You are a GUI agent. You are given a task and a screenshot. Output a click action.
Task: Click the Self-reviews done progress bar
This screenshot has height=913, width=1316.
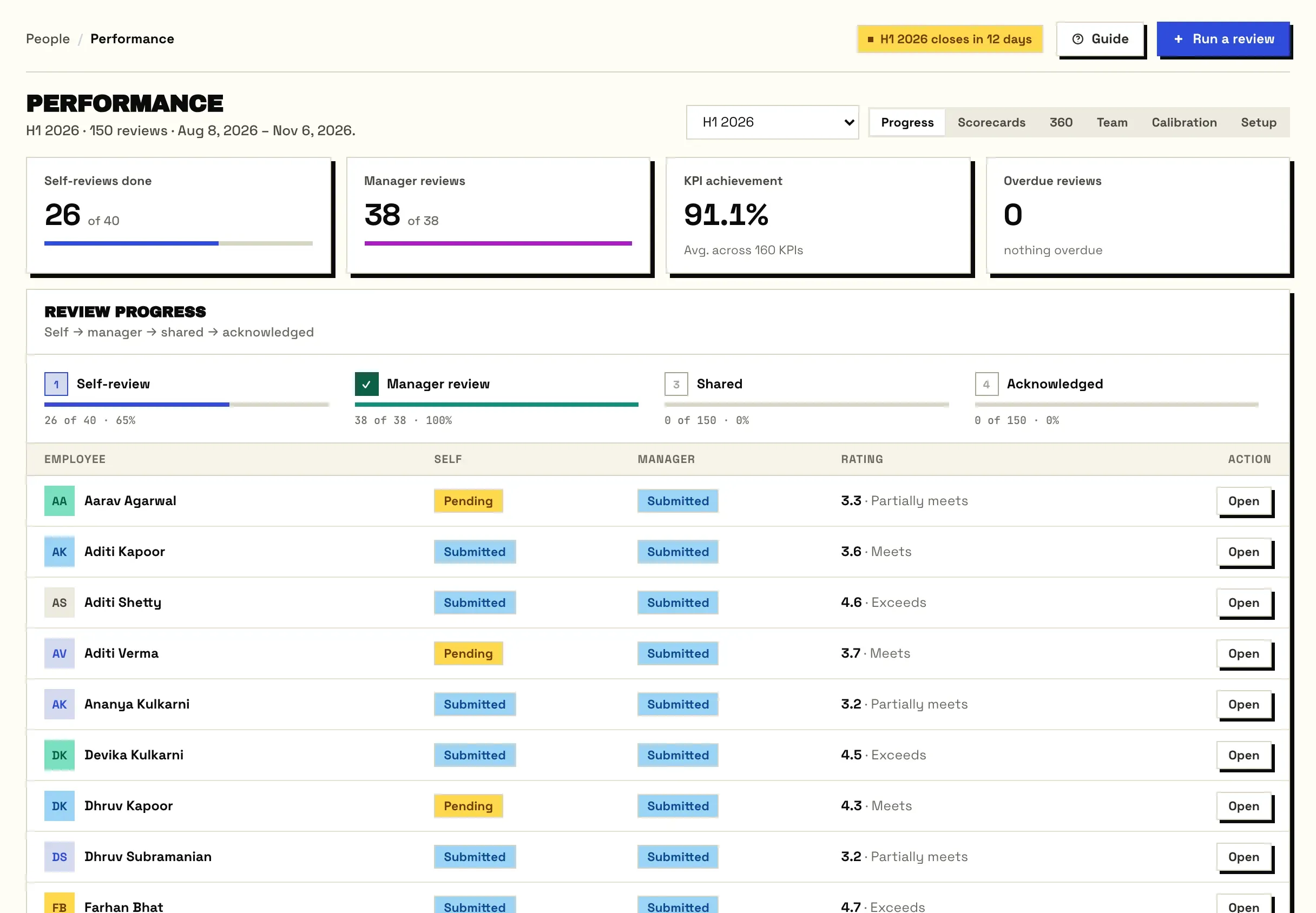pos(179,244)
